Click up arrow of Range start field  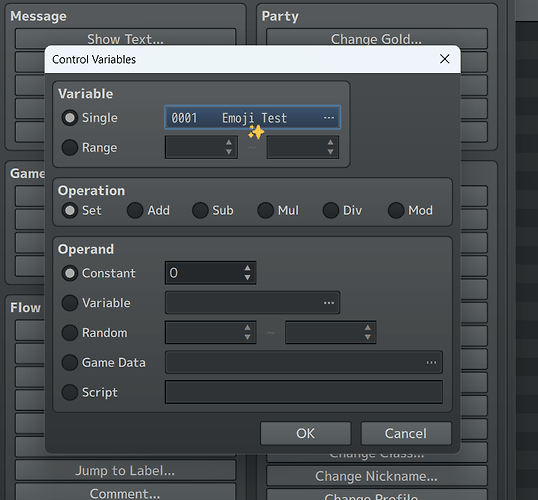pos(229,142)
